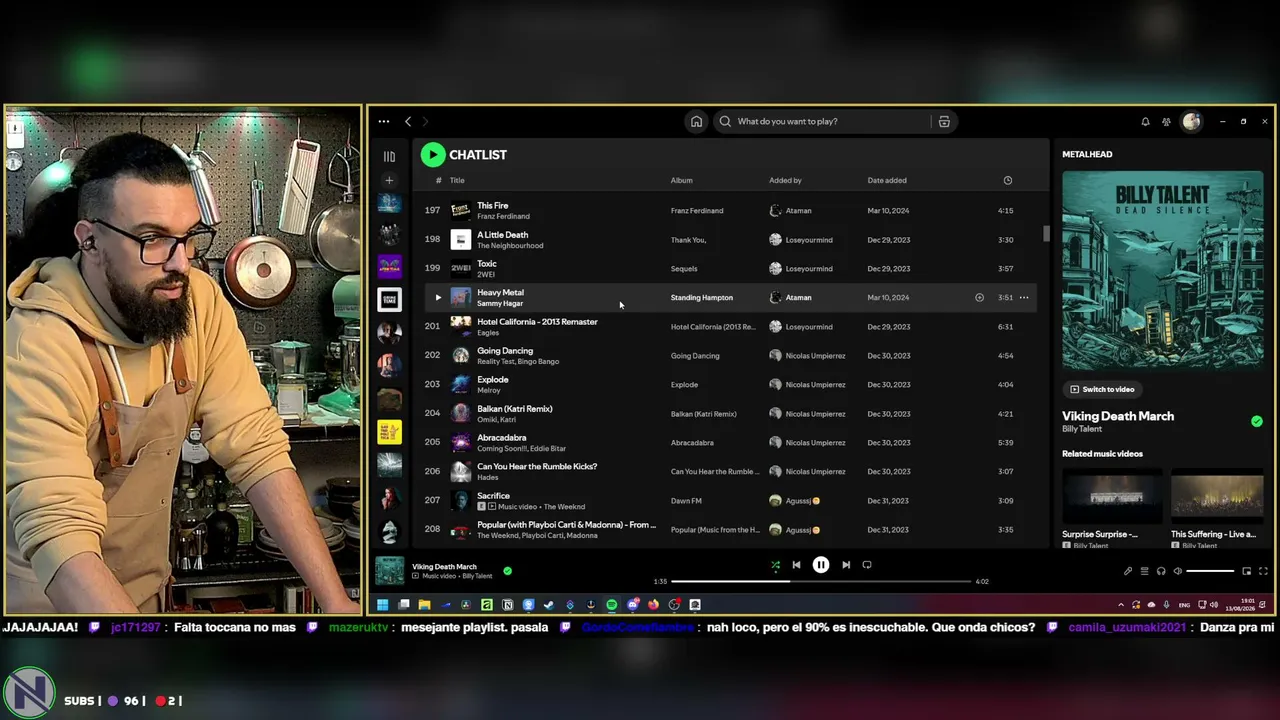Show hidden system tray icons
Viewport: 1280px width, 720px height.
[1120, 604]
